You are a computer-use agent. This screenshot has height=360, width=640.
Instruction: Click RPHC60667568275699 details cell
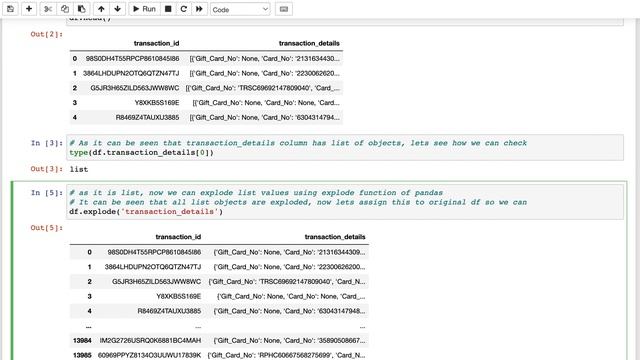tap(287, 355)
